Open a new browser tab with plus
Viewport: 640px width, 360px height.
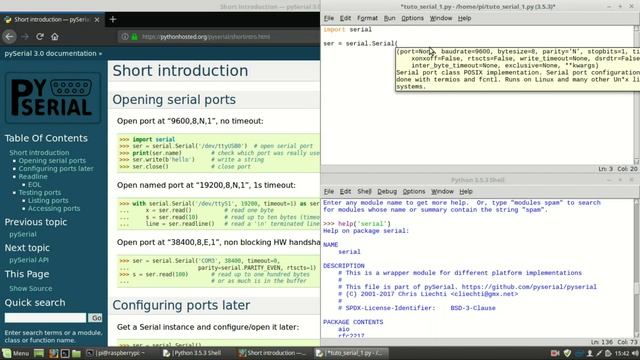[113, 19]
